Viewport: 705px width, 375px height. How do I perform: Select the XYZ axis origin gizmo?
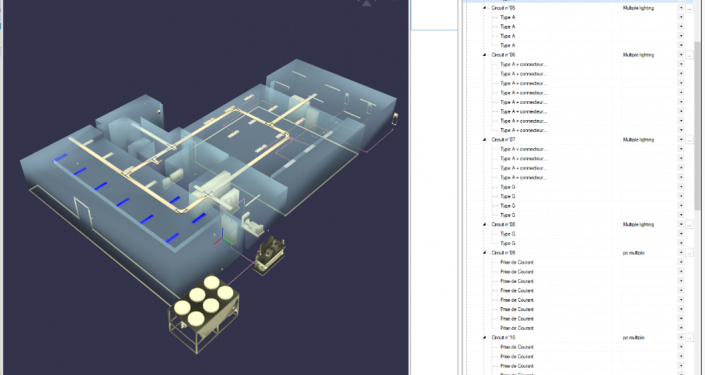pos(223,238)
